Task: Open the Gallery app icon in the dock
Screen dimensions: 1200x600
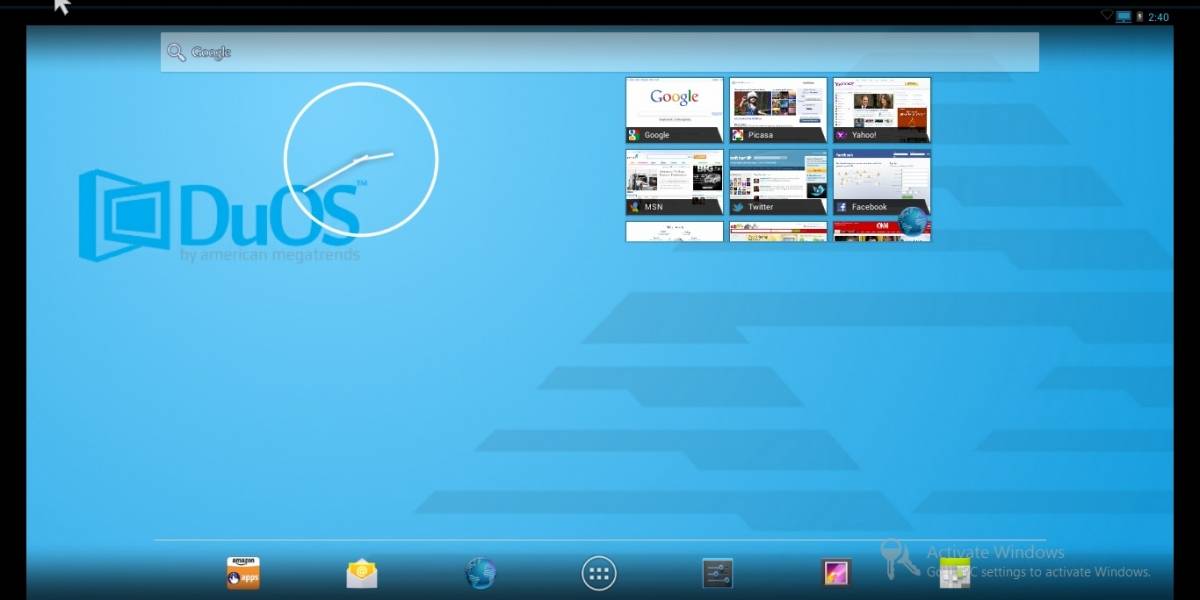Action: 836,573
